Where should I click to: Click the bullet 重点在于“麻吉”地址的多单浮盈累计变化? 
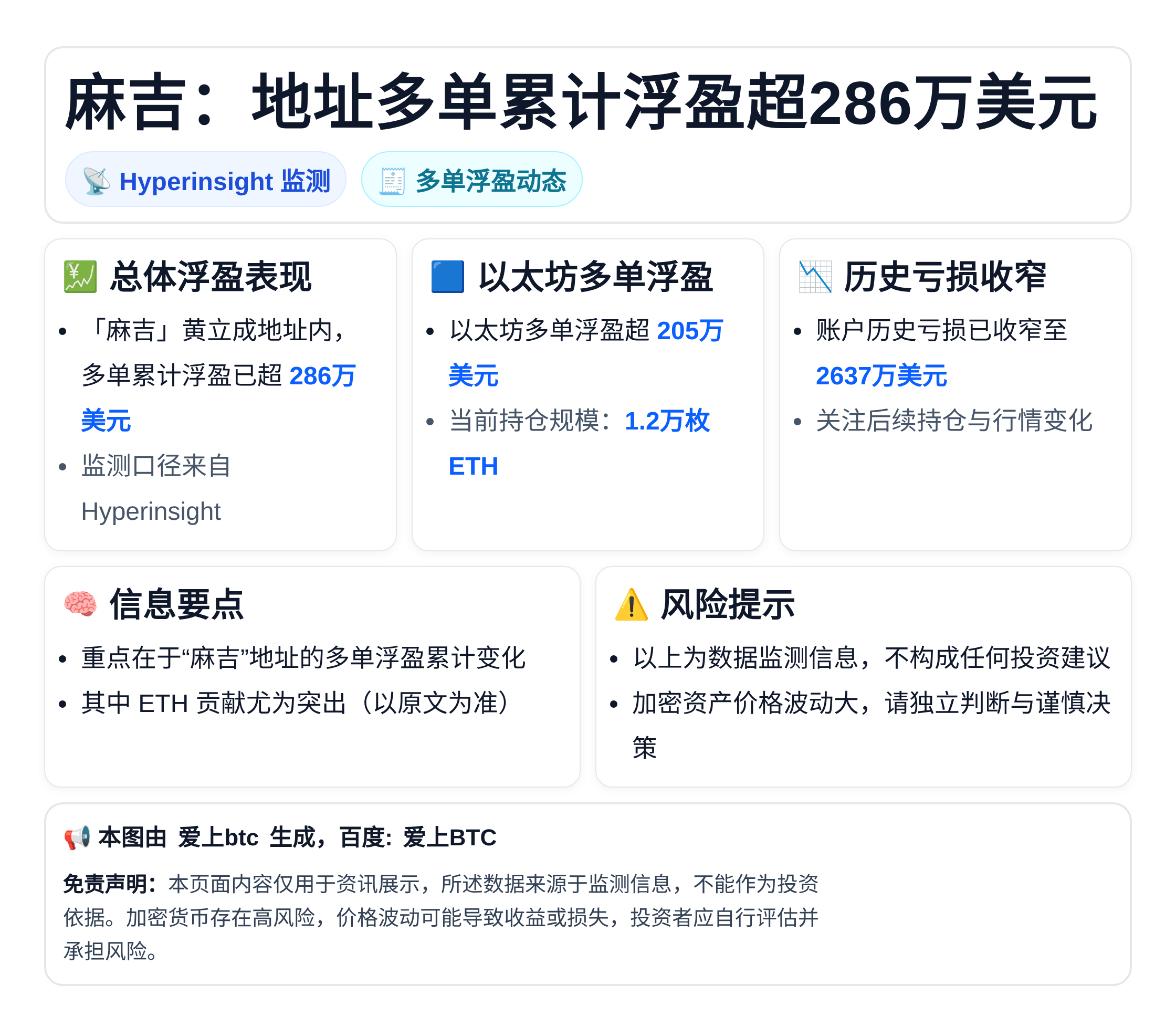click(x=303, y=657)
